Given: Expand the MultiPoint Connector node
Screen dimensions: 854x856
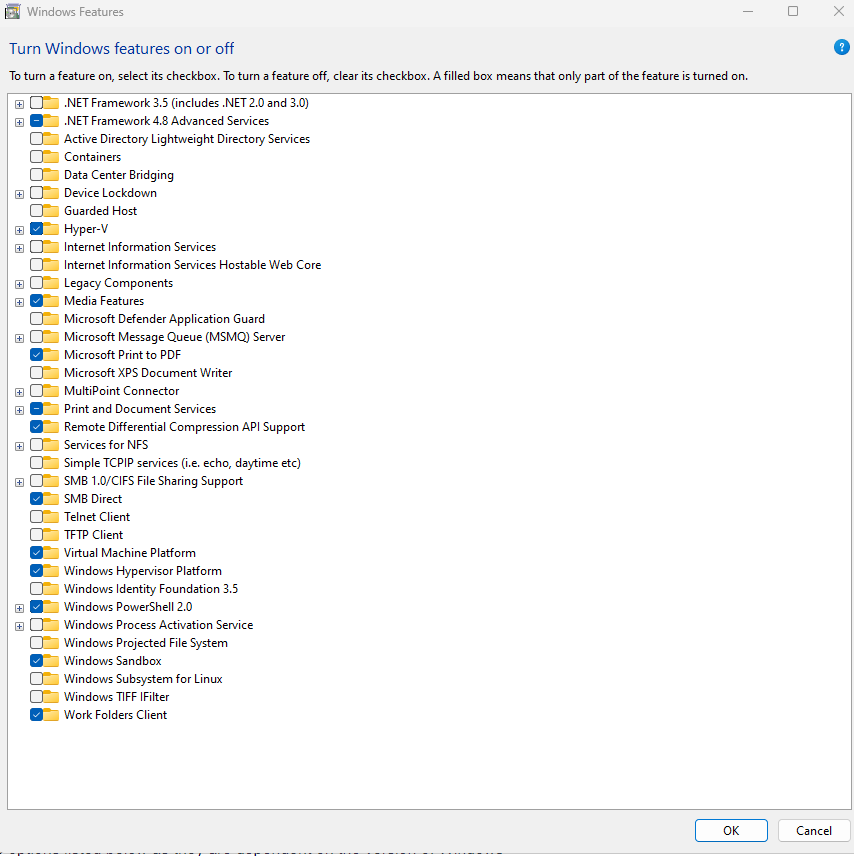Looking at the screenshot, I should pyautogui.click(x=19, y=392).
